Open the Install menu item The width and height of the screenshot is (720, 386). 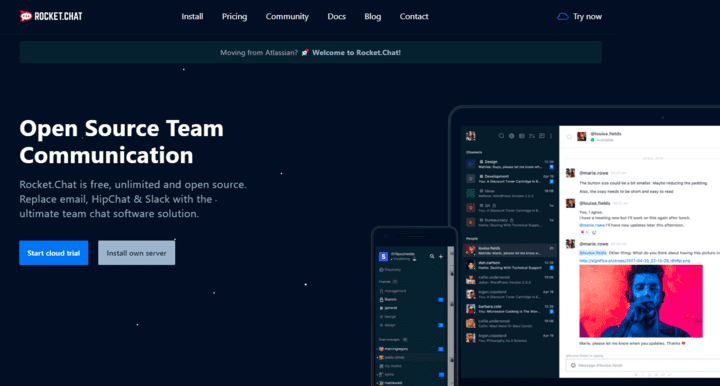coord(192,17)
